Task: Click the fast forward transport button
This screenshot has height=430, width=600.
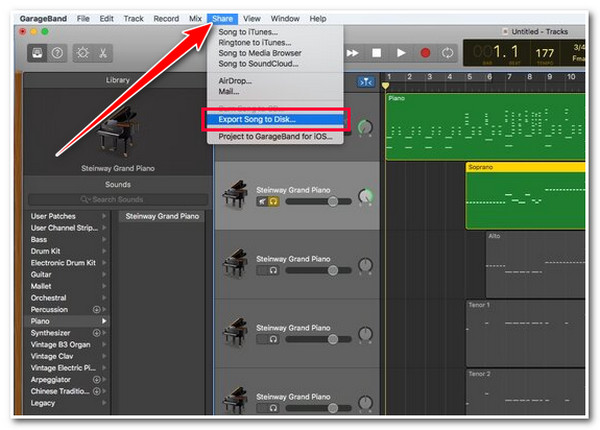Action: pyautogui.click(x=352, y=53)
